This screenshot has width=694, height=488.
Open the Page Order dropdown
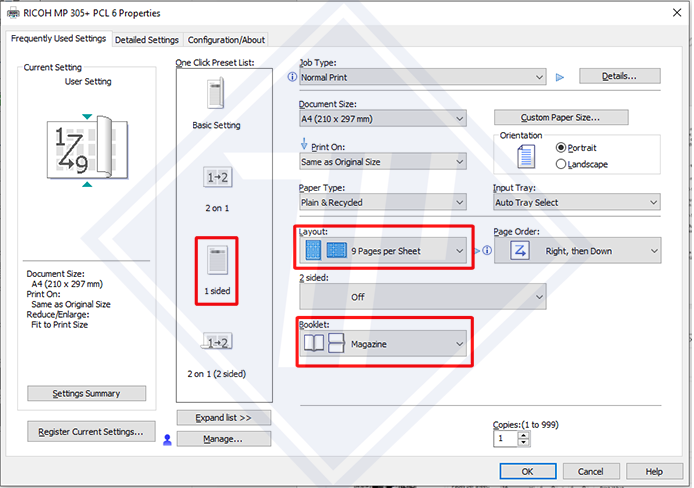(576, 251)
